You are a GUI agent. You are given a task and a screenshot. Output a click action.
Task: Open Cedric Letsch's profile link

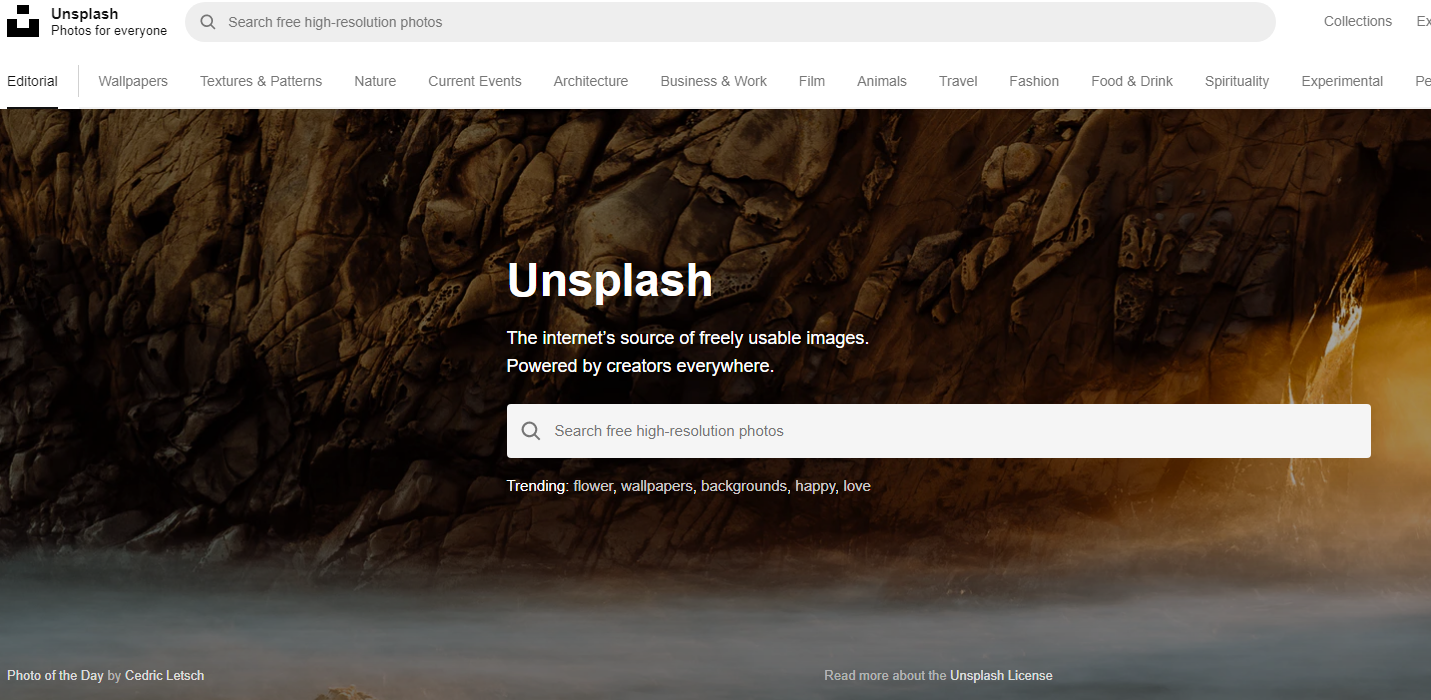[164, 676]
